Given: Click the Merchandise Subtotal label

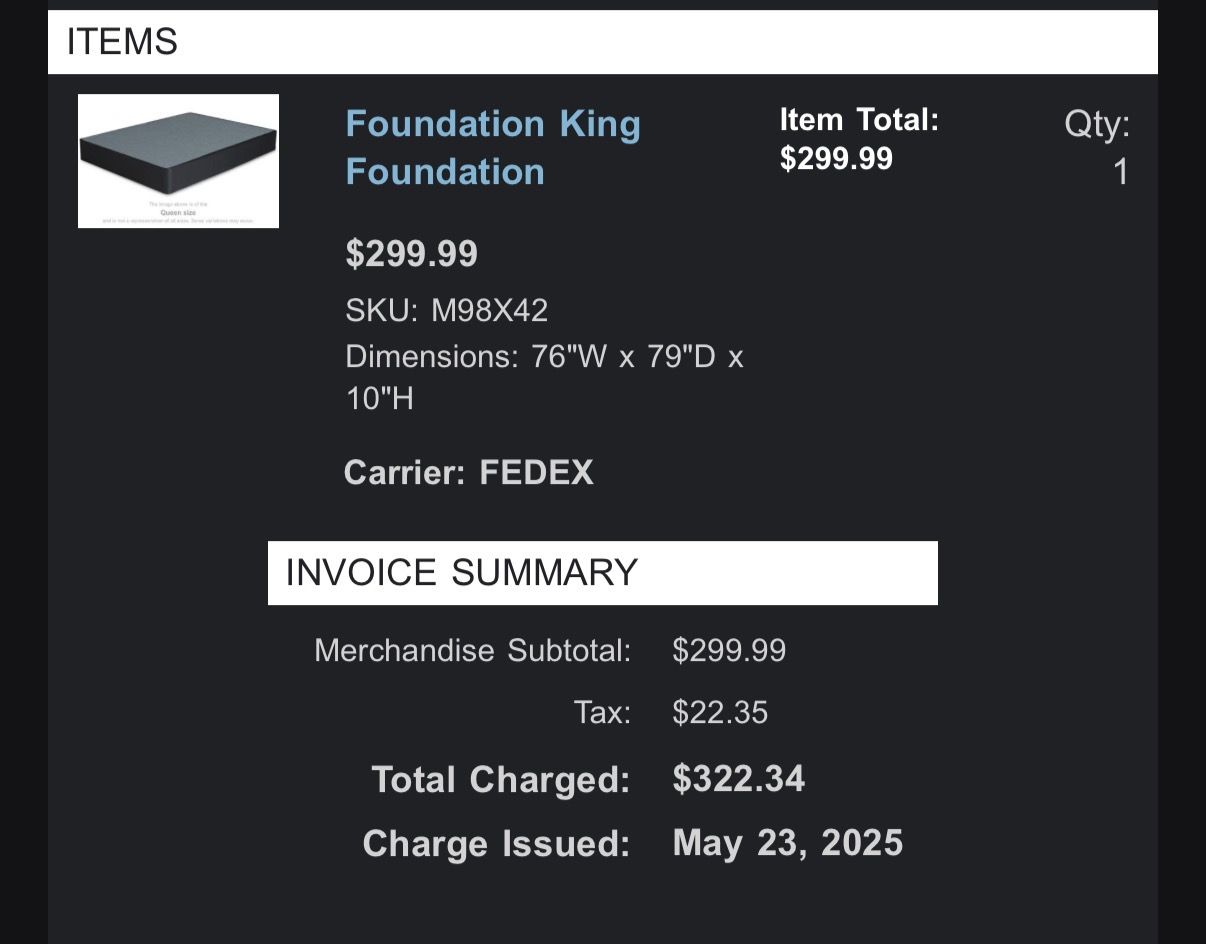Looking at the screenshot, I should [x=472, y=650].
